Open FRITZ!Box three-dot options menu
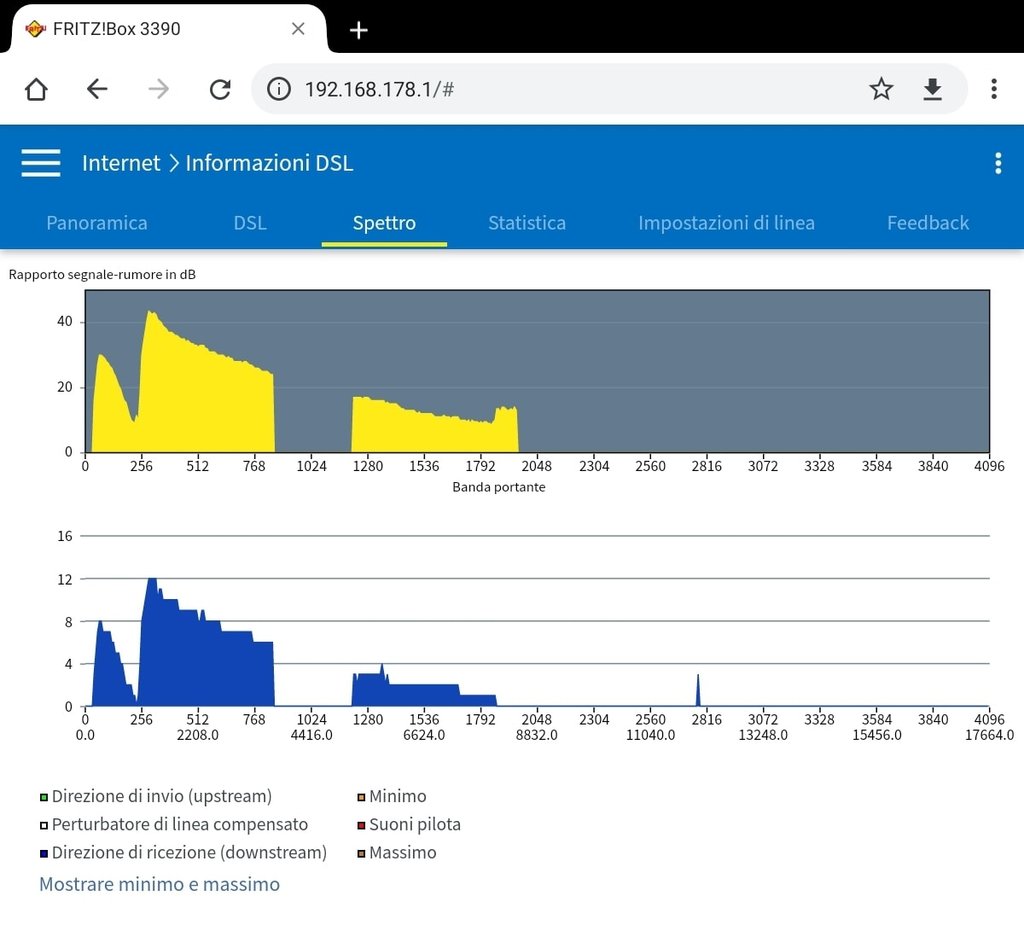This screenshot has width=1024, height=931. point(997,164)
